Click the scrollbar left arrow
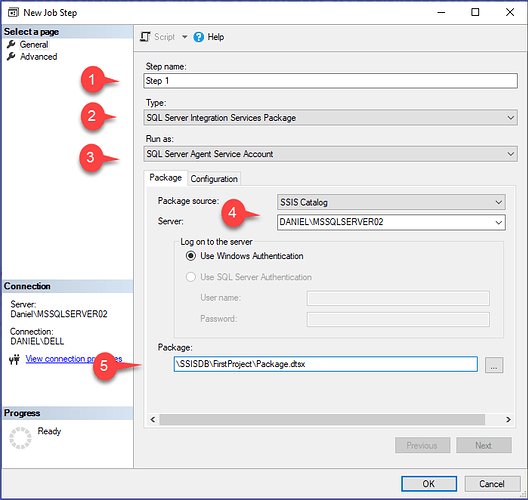528x500 pixels. (x=153, y=420)
